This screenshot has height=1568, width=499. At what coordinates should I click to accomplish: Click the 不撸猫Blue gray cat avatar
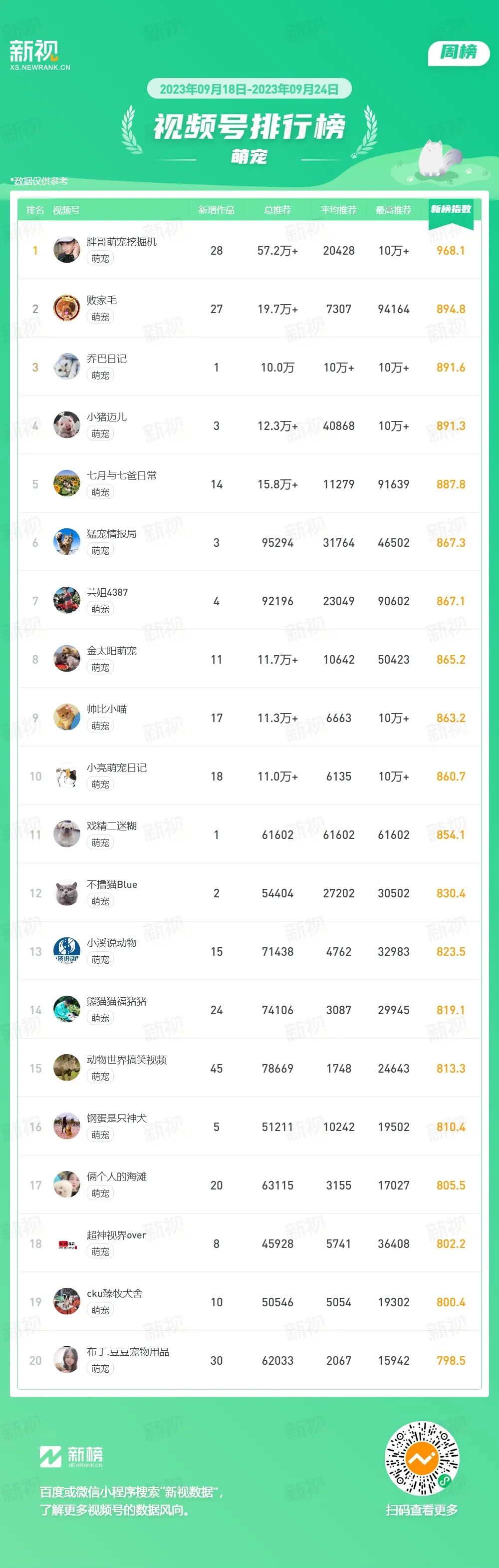[x=66, y=893]
